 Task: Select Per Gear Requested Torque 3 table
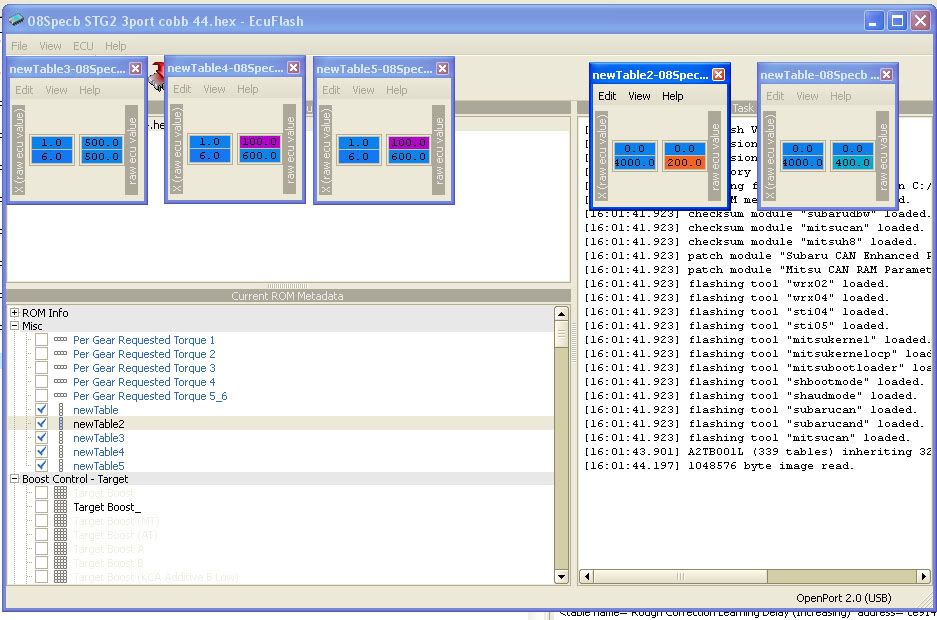pyautogui.click(x=144, y=368)
